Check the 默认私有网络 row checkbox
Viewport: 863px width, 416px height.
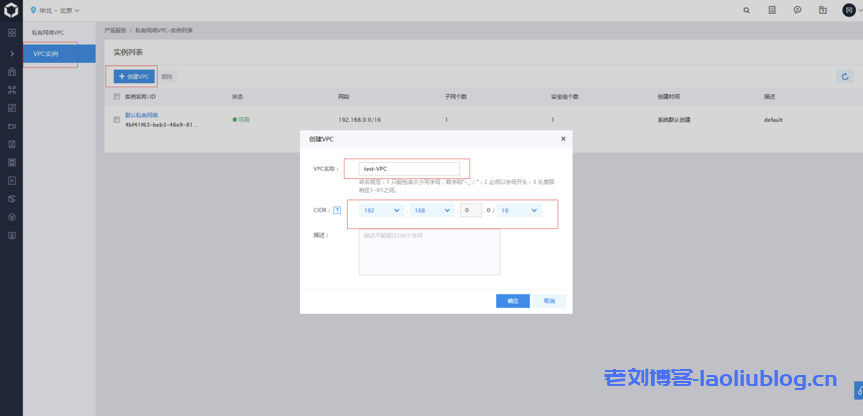[x=116, y=119]
